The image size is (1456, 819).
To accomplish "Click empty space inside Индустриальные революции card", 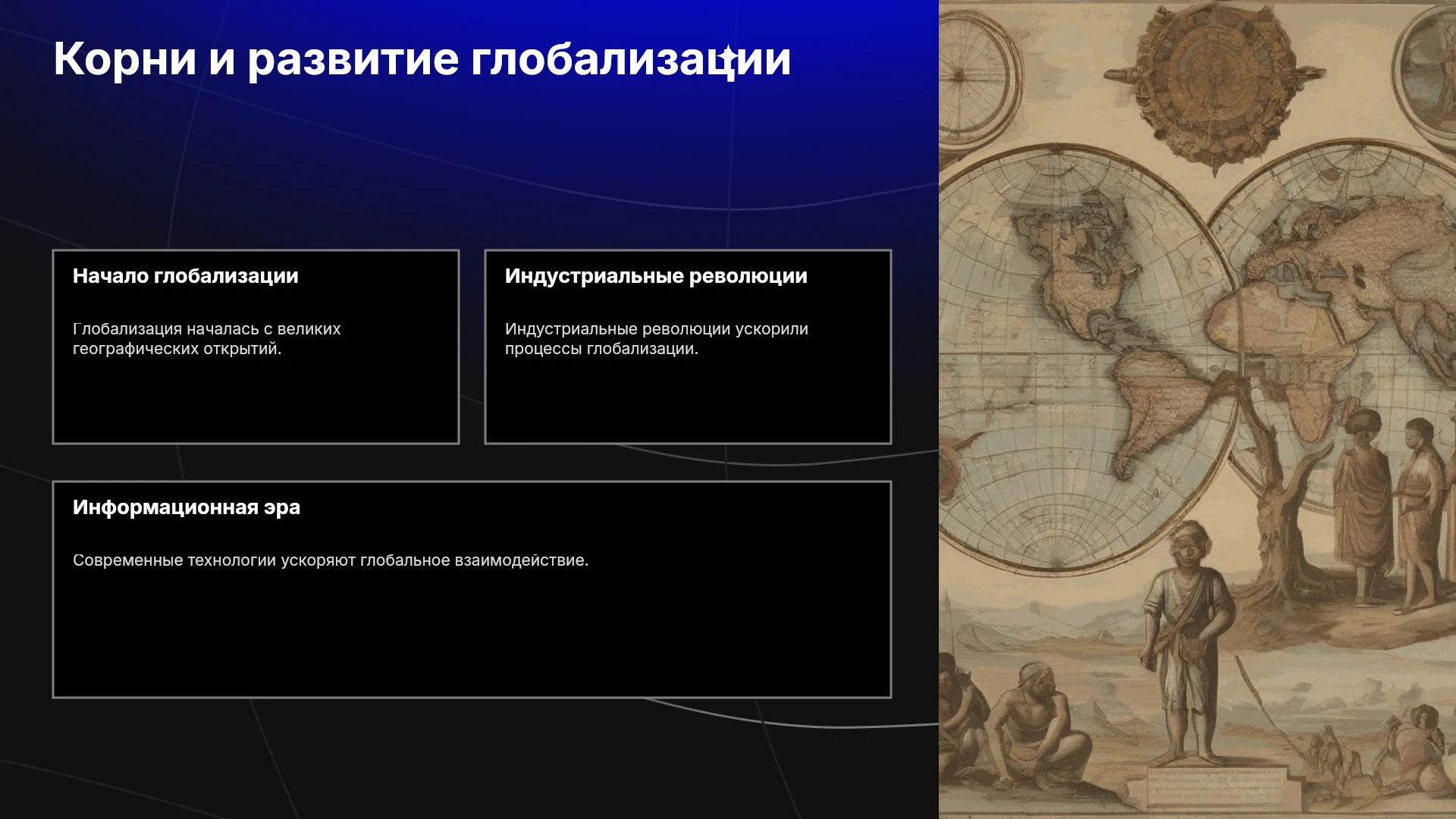I will coord(688,402).
